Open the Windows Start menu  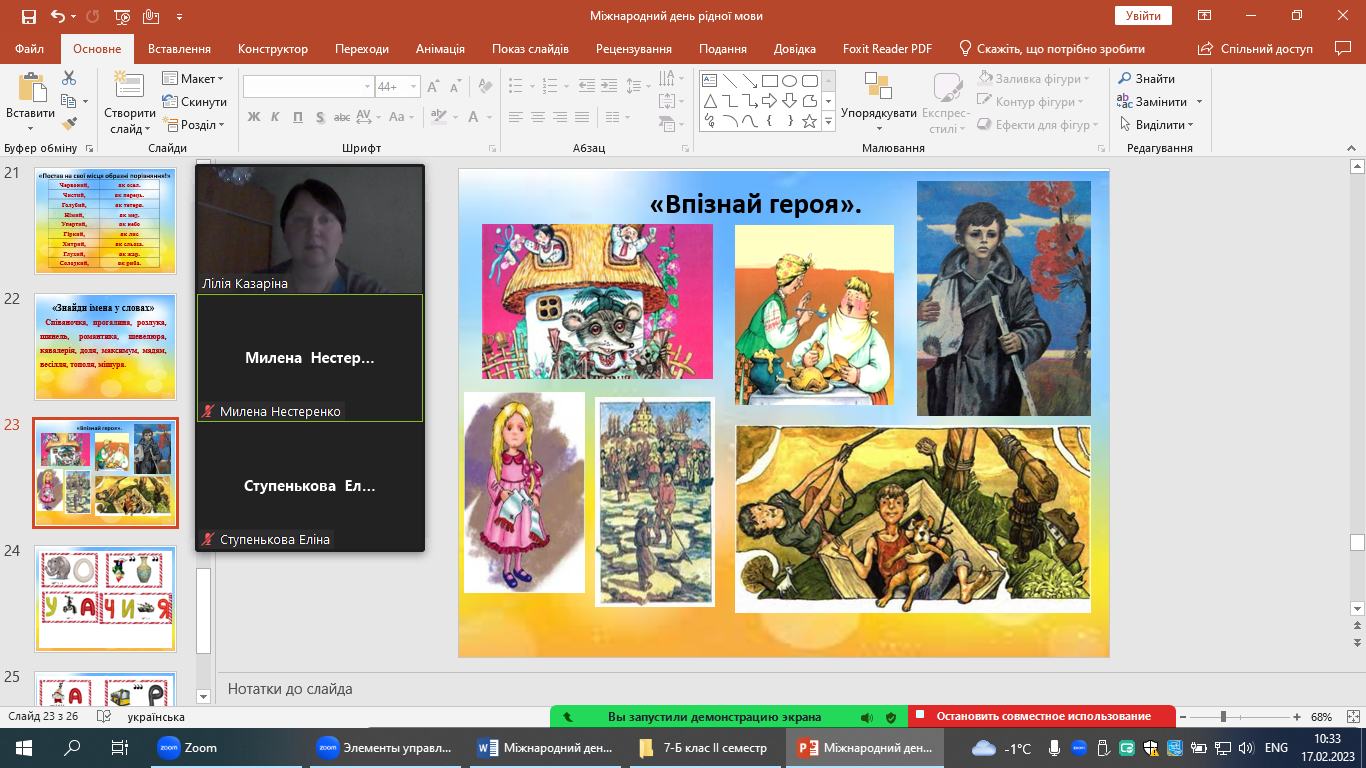[x=24, y=748]
